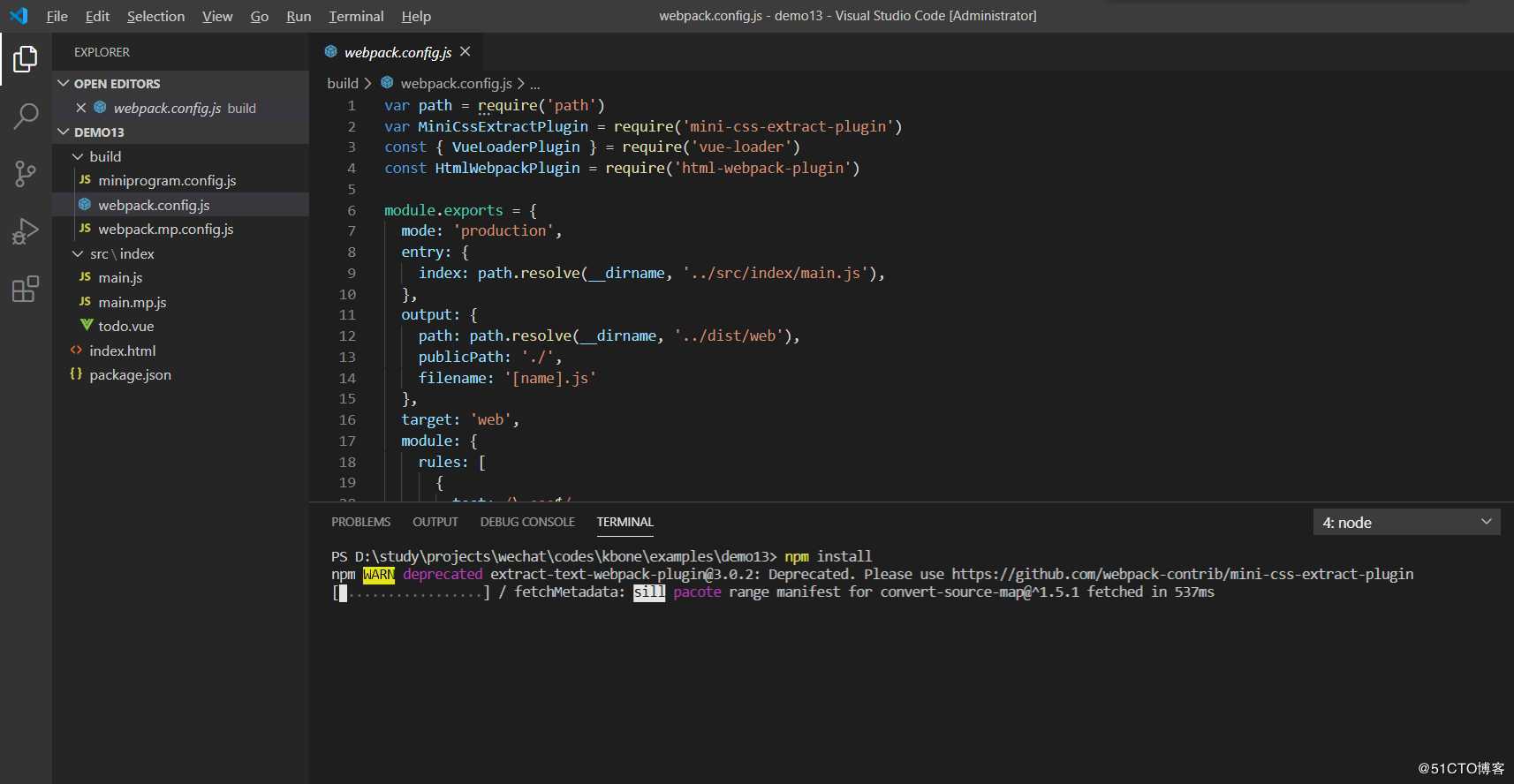
Task: Click the 'production' string on line 7
Action: pos(503,230)
